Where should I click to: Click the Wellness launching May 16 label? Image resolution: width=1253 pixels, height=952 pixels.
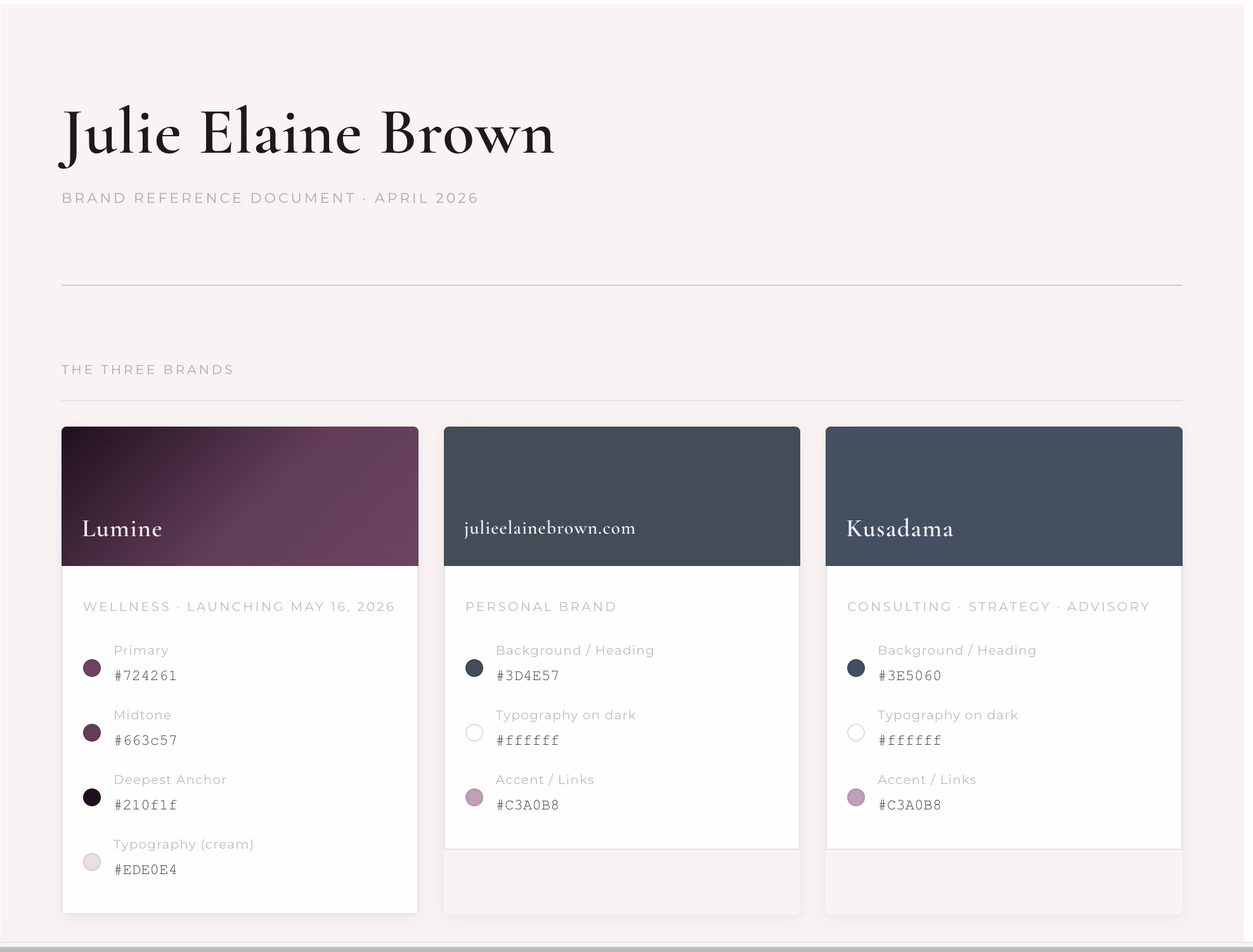pos(239,607)
